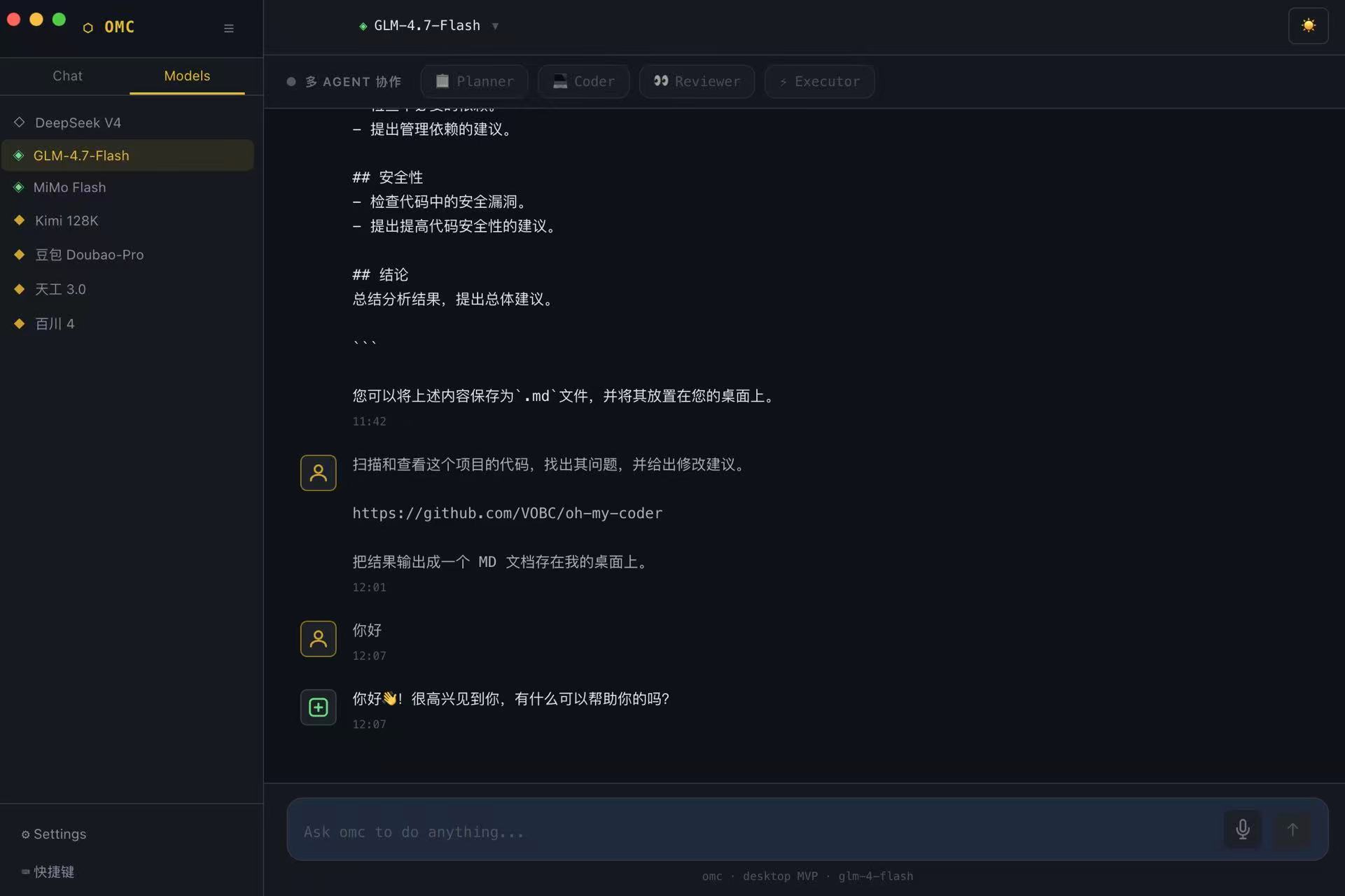Open the GLM-4.7-Flash model dropdown
Image resolution: width=1345 pixels, height=896 pixels.
(428, 26)
